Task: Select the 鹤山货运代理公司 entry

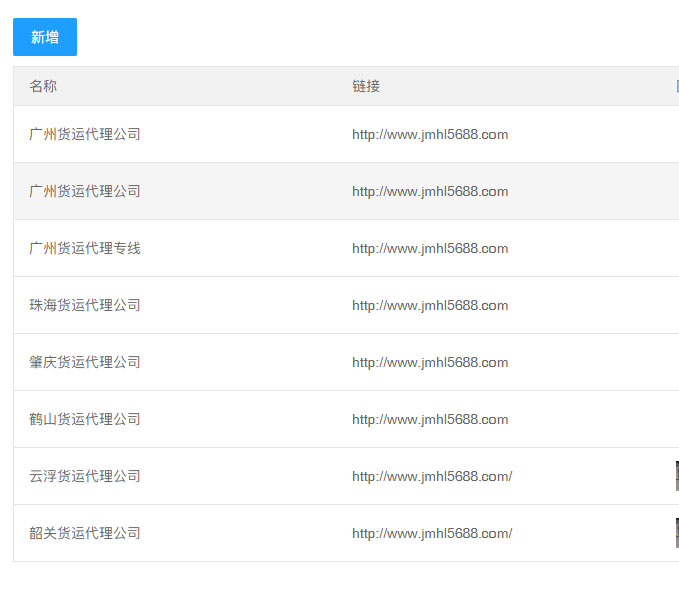Action: click(85, 419)
